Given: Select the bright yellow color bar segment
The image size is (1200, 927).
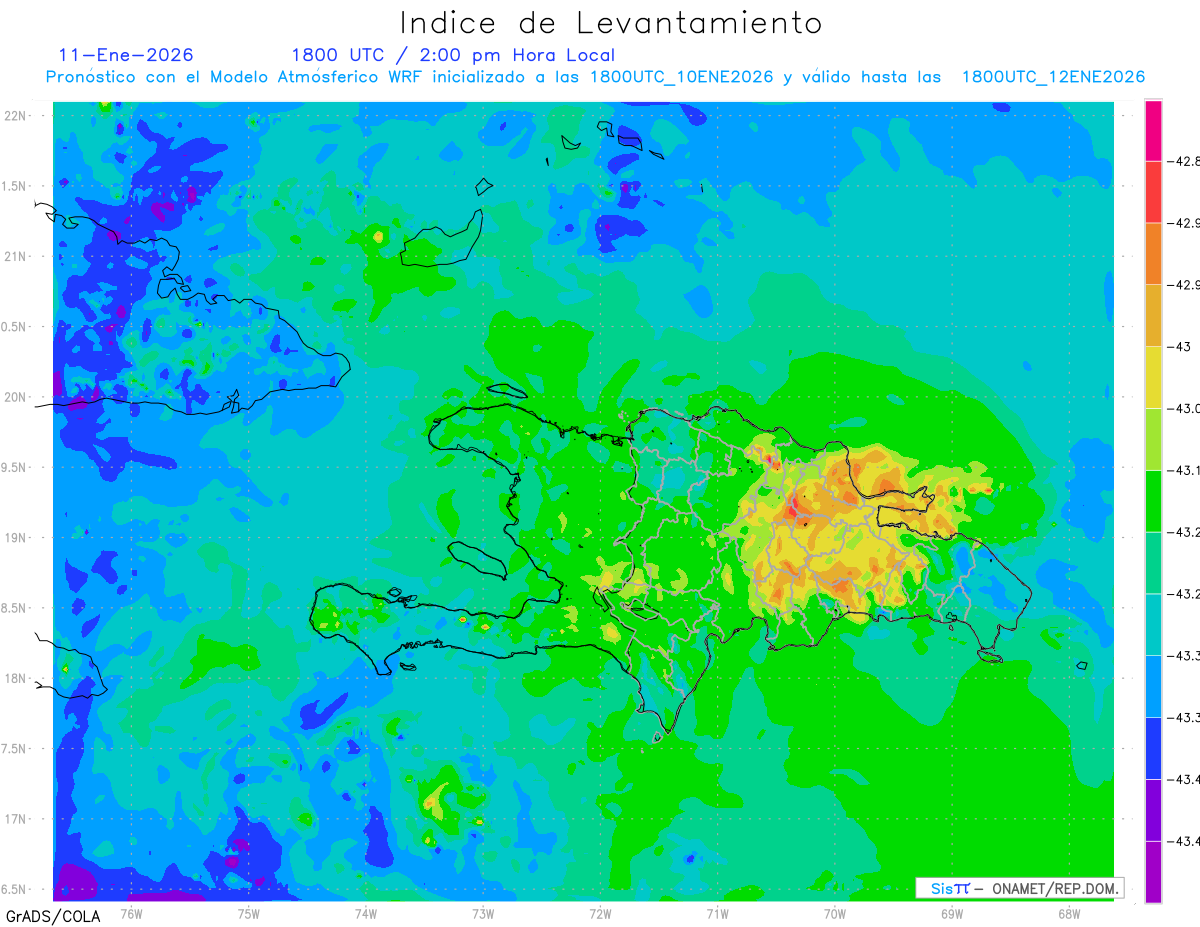Looking at the screenshot, I should pos(1153,377).
